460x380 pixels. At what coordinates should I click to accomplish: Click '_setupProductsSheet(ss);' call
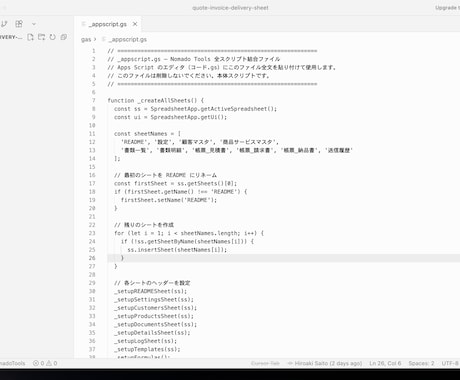pos(154,316)
